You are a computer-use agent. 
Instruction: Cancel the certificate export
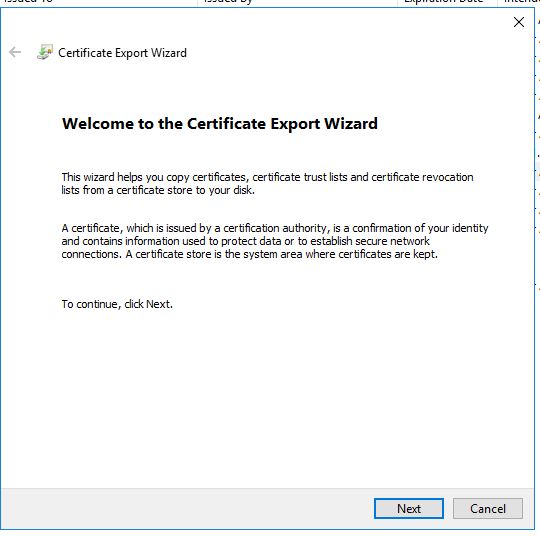click(x=488, y=508)
